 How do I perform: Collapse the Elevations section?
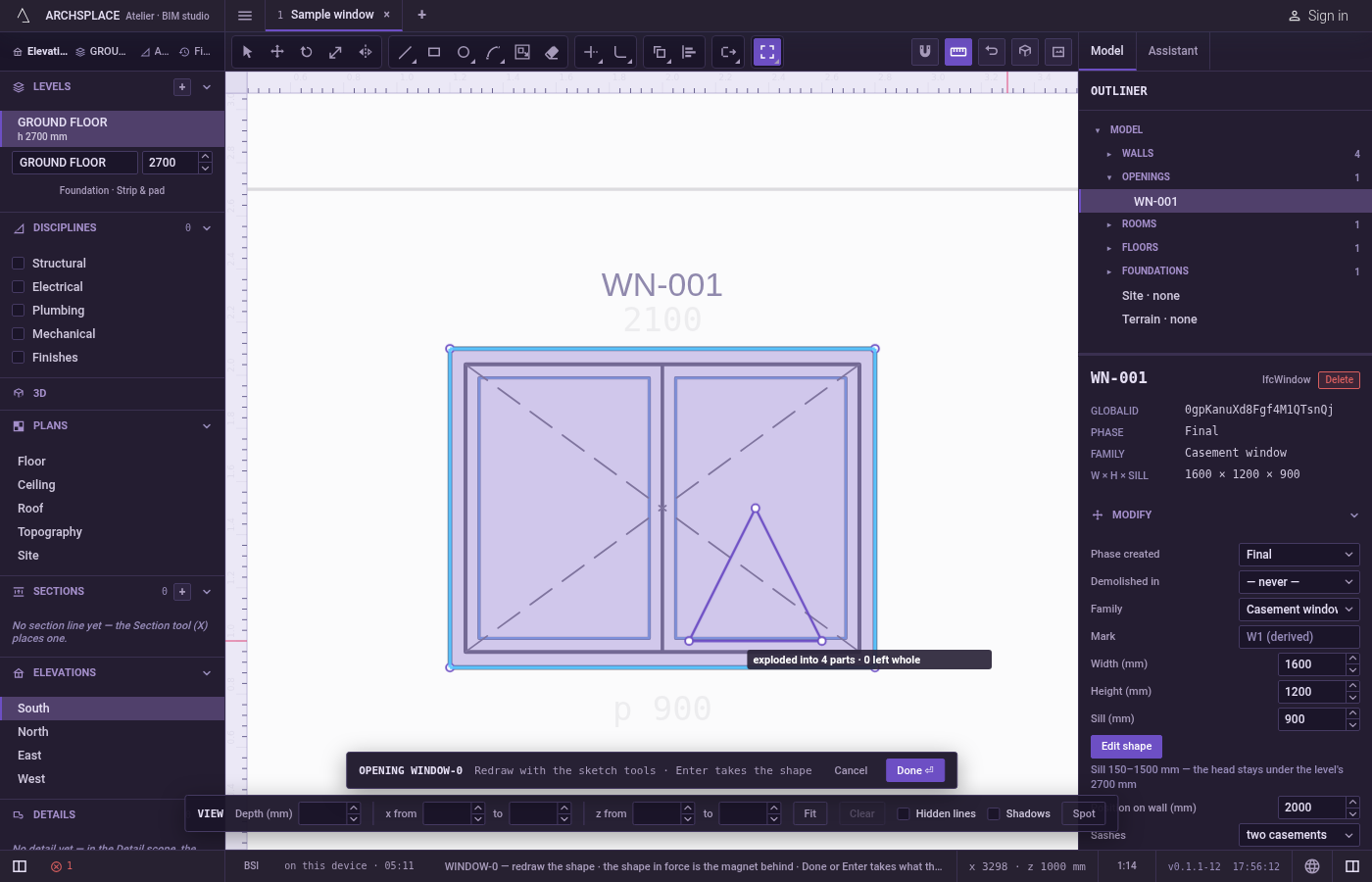point(207,673)
